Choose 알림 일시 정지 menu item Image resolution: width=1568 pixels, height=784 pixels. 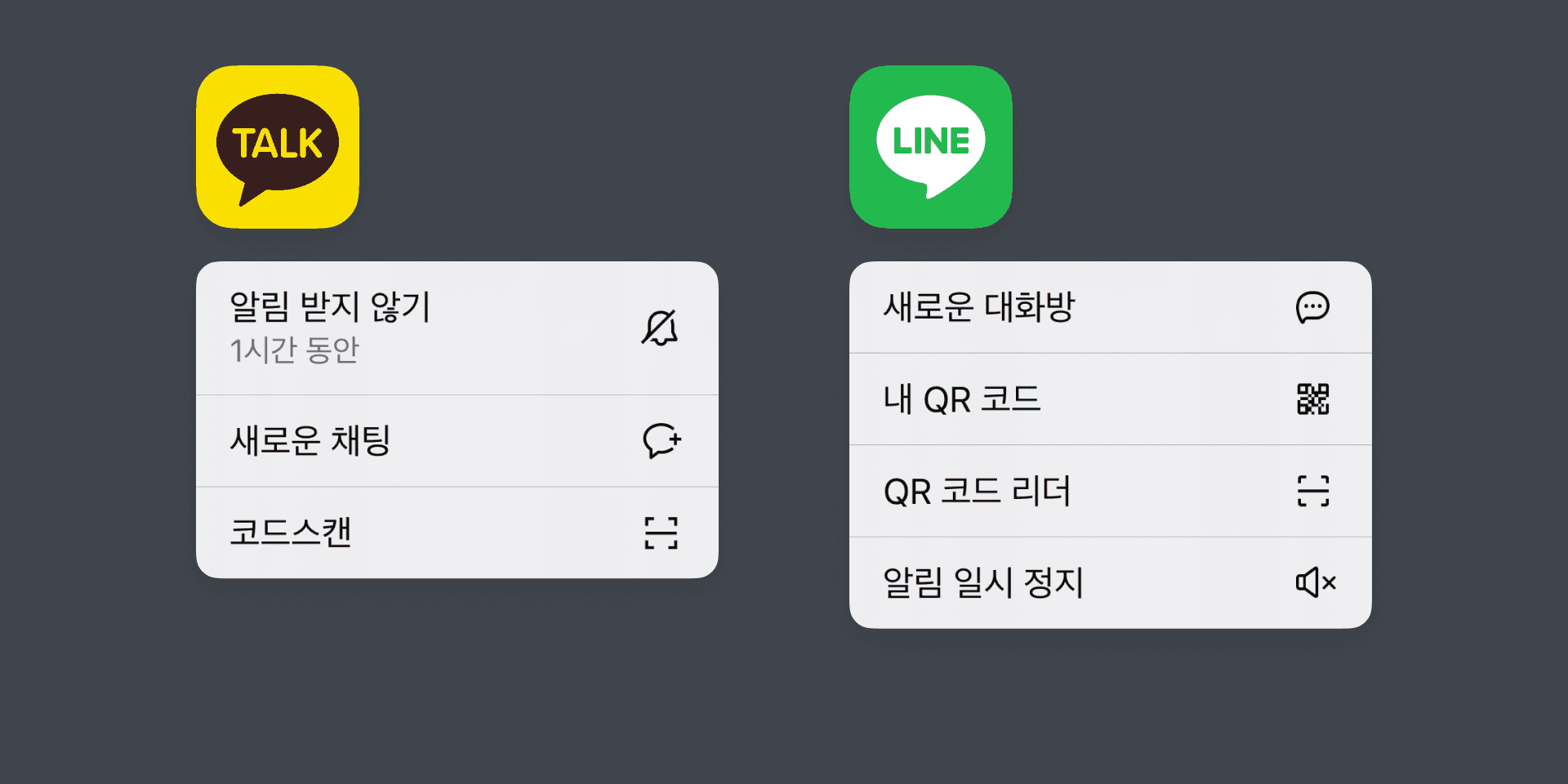pyautogui.click(x=1111, y=582)
